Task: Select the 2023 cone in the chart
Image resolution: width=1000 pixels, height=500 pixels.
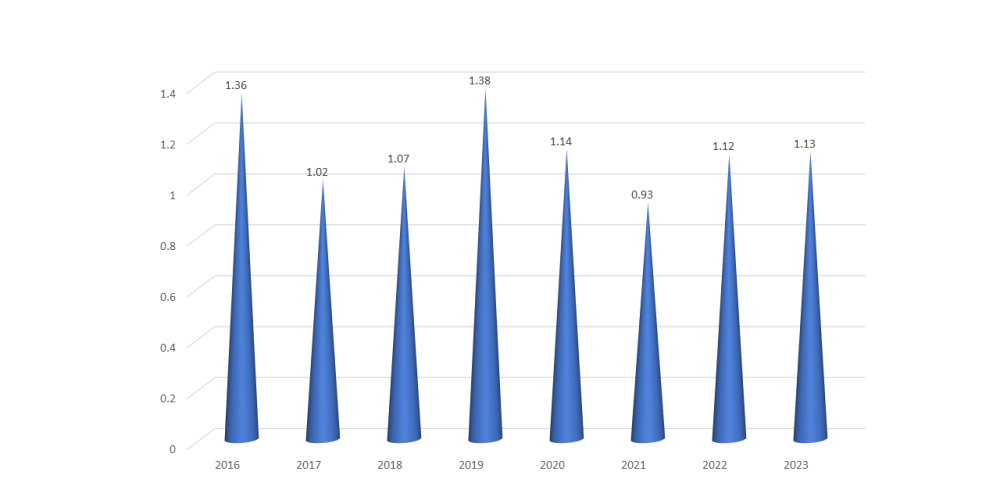Action: point(810,360)
